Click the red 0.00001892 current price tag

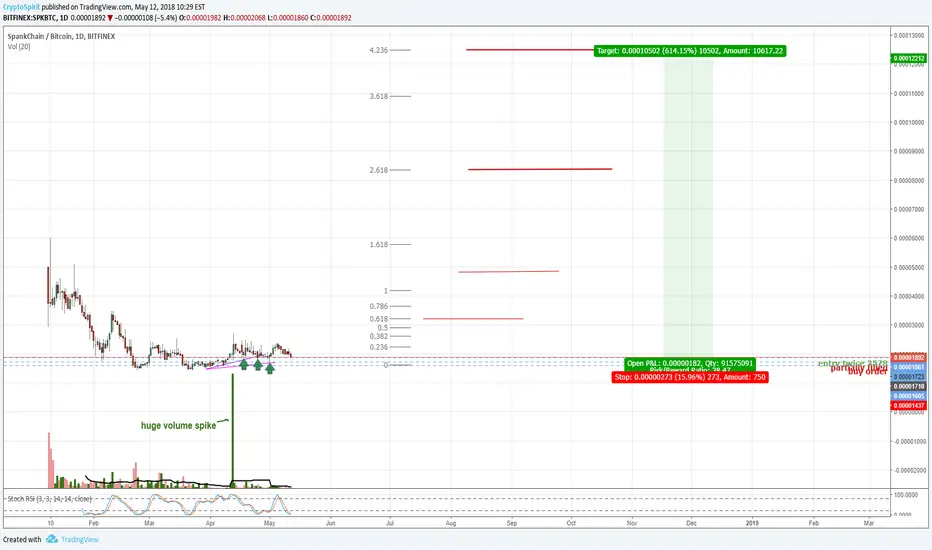909,358
